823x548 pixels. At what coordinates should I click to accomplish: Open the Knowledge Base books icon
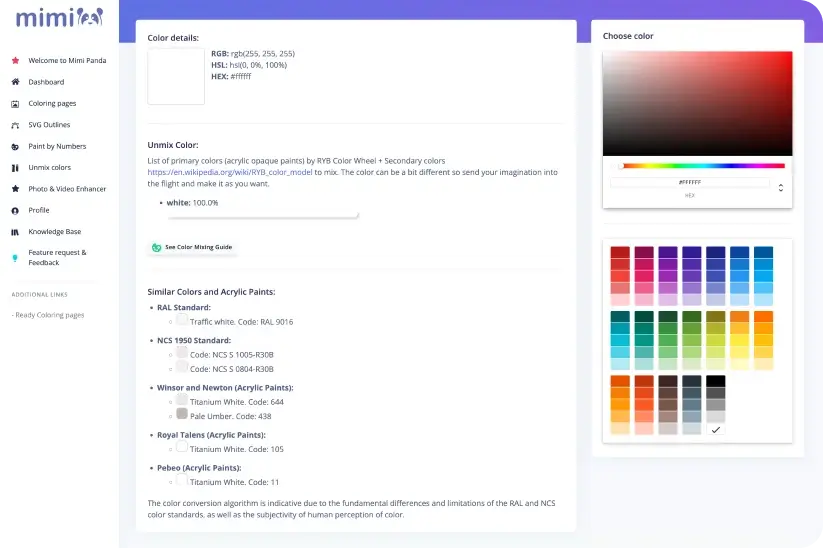tap(15, 231)
